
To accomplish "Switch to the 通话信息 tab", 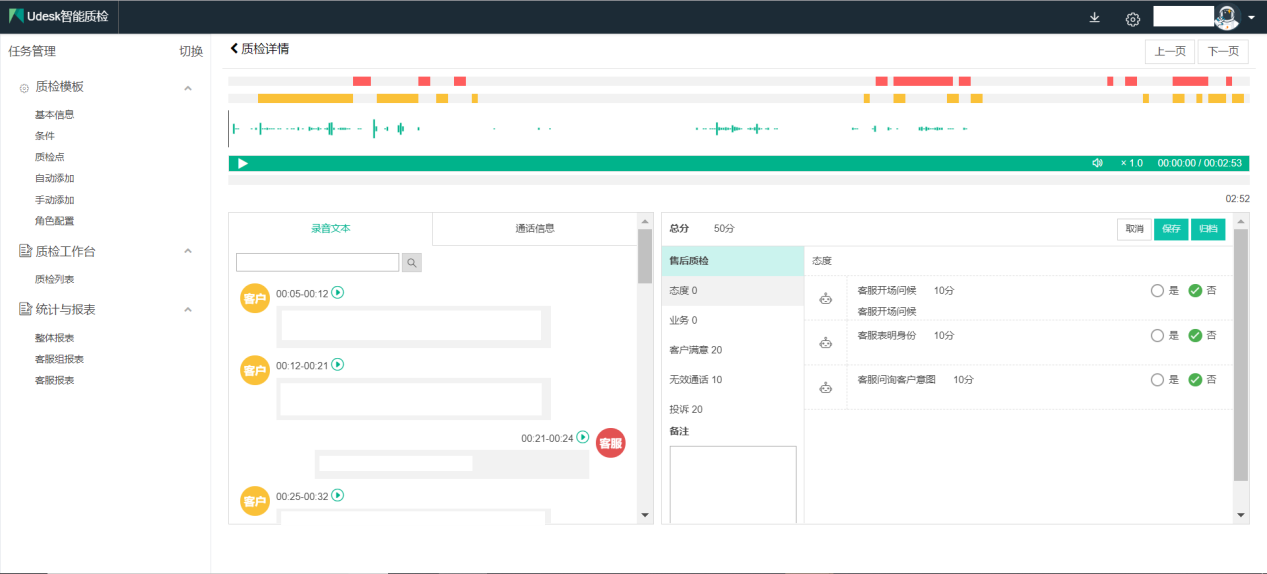I will pos(534,228).
